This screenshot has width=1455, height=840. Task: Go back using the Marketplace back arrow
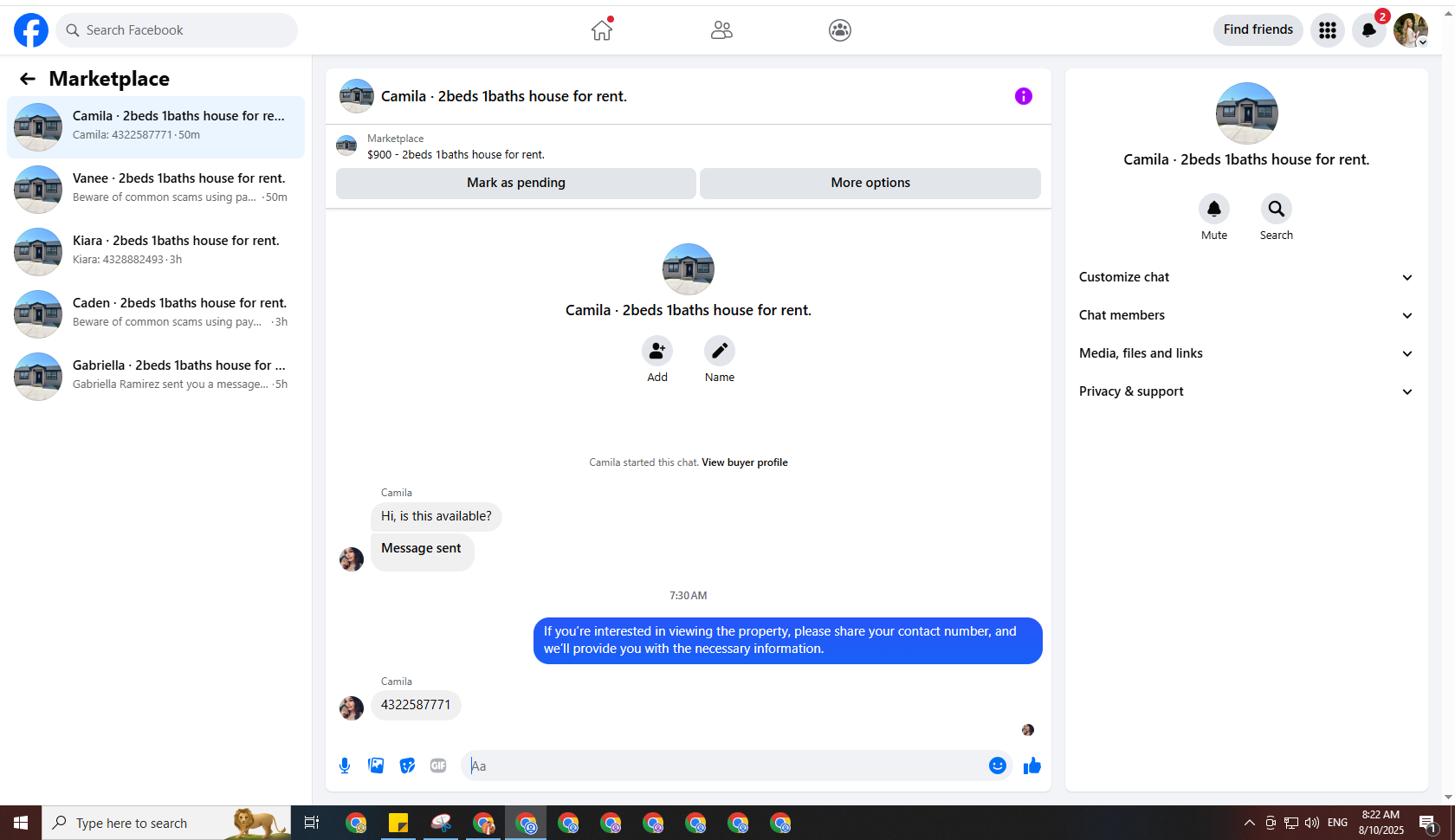click(x=28, y=79)
